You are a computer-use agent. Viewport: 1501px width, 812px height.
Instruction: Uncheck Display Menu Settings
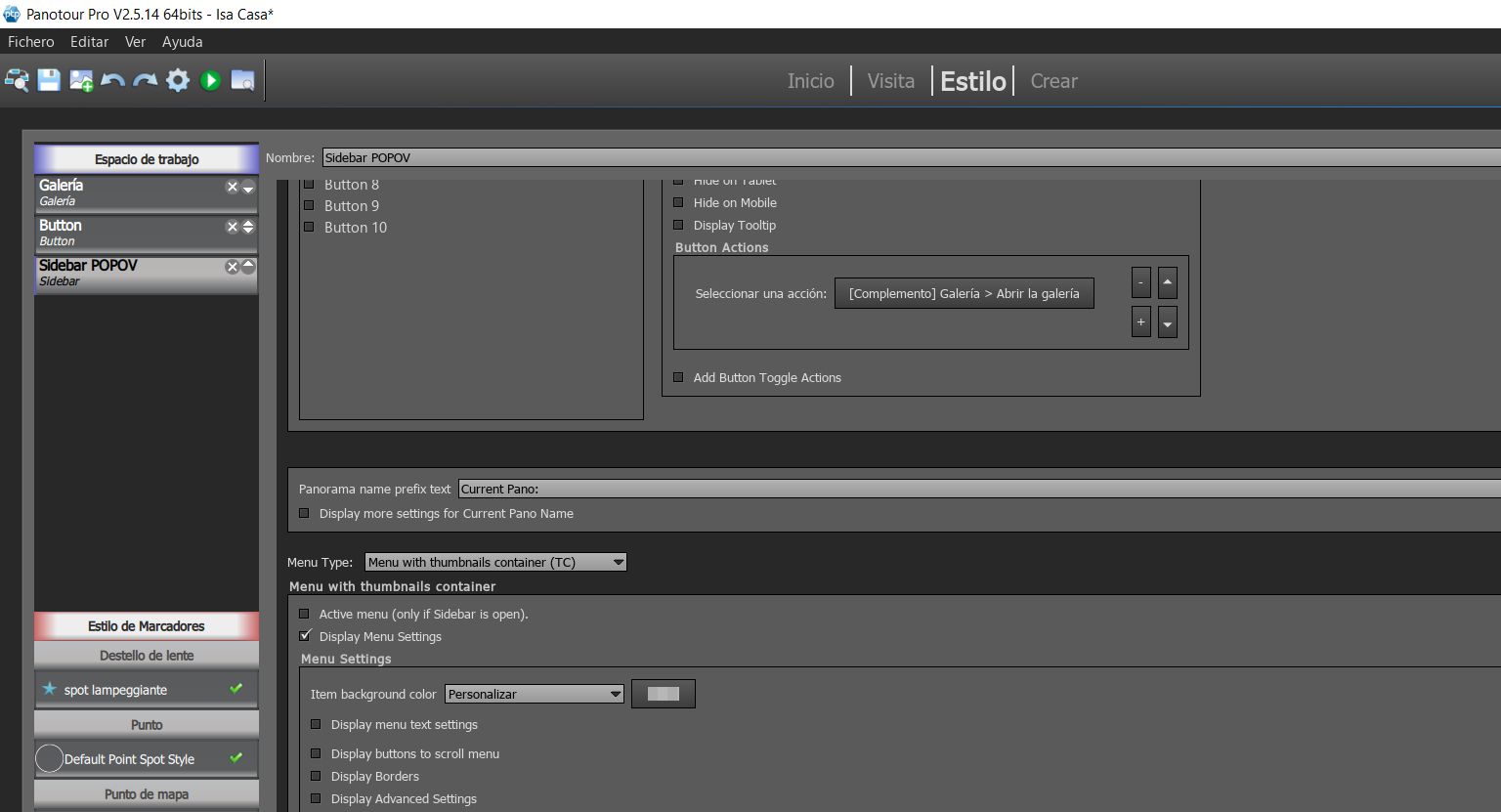click(305, 636)
